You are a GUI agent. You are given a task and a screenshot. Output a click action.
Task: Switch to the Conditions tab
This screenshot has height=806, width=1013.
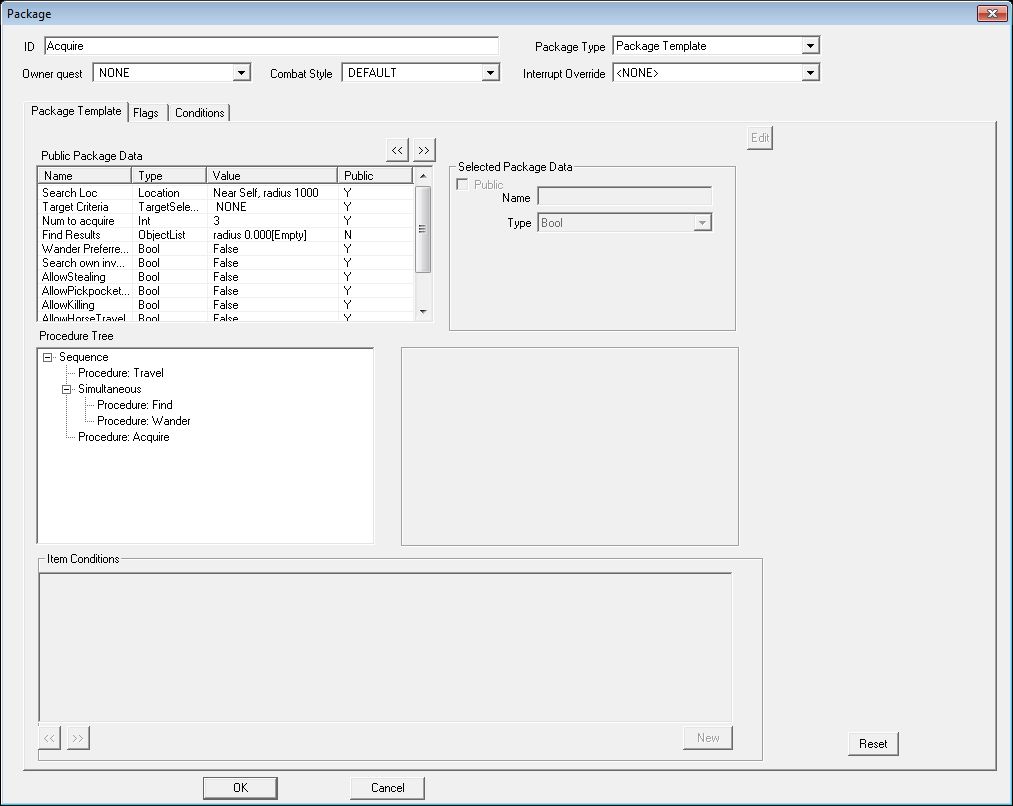200,113
